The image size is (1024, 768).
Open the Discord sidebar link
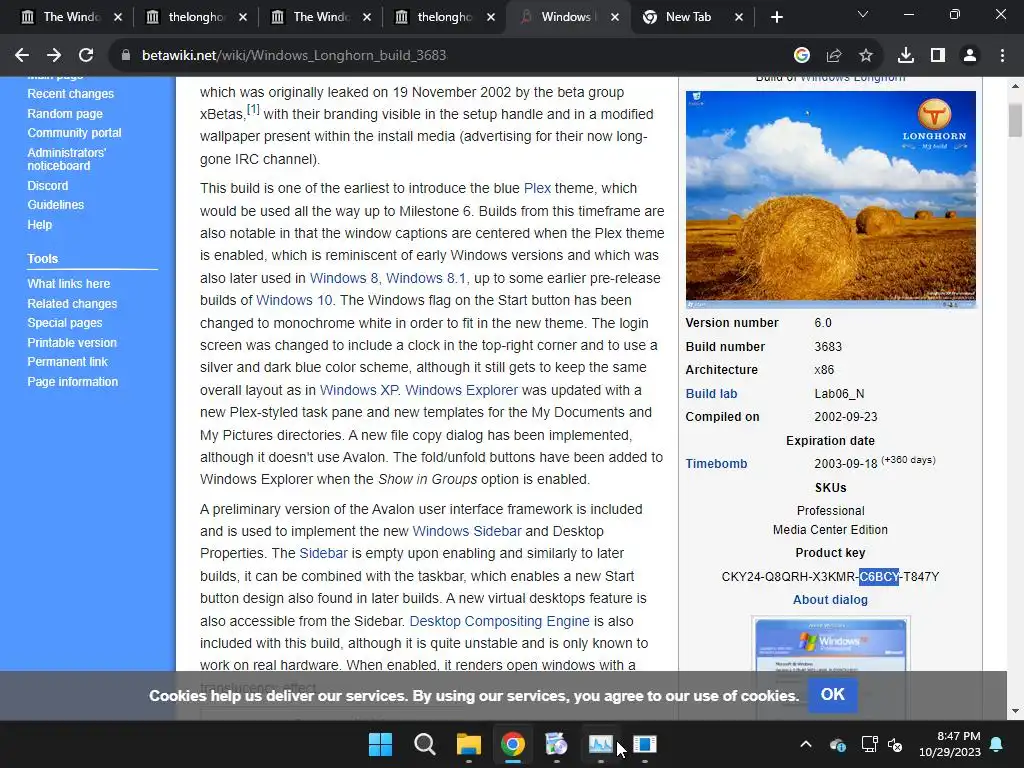click(x=48, y=185)
